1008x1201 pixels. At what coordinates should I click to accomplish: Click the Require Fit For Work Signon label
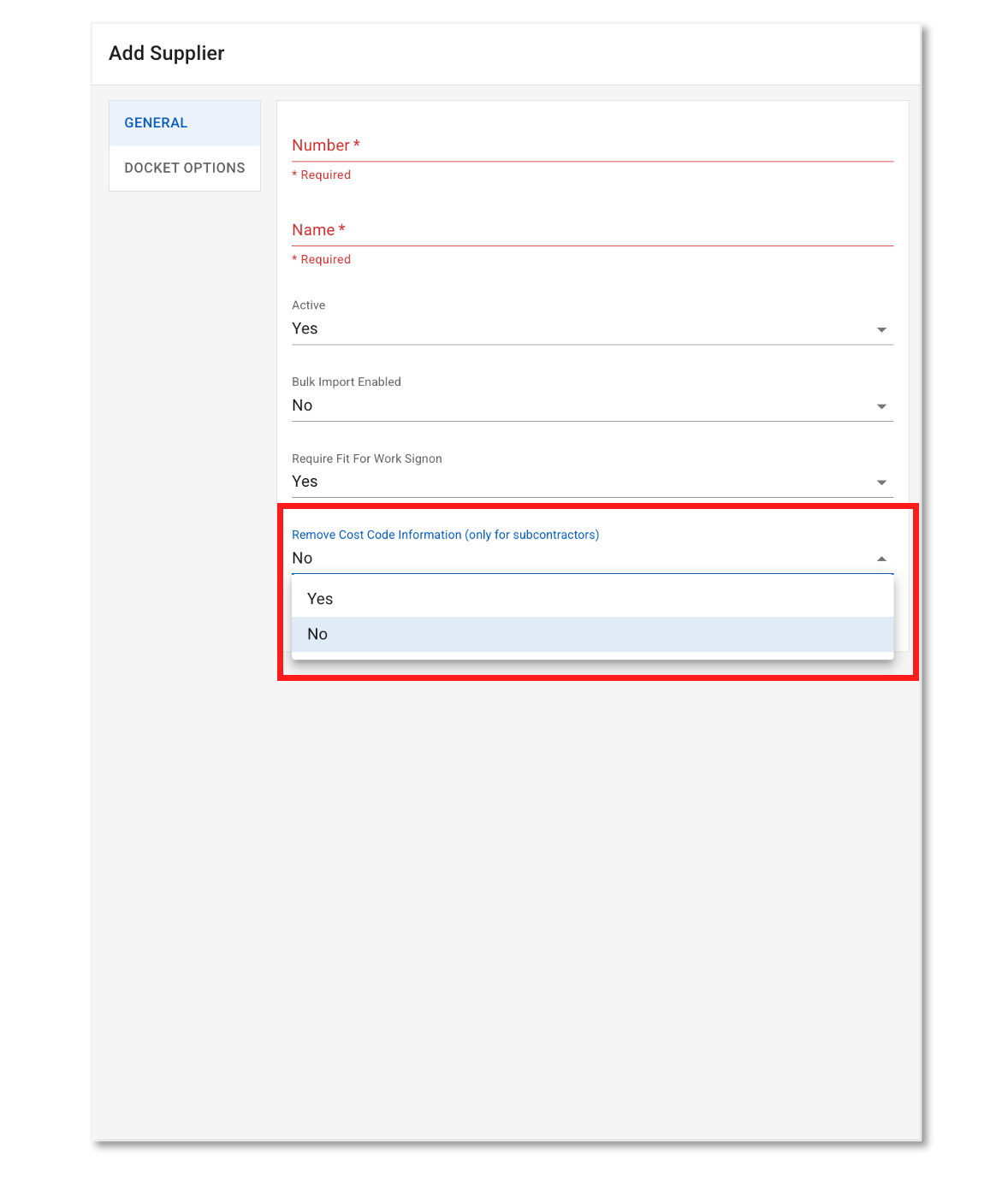367,459
